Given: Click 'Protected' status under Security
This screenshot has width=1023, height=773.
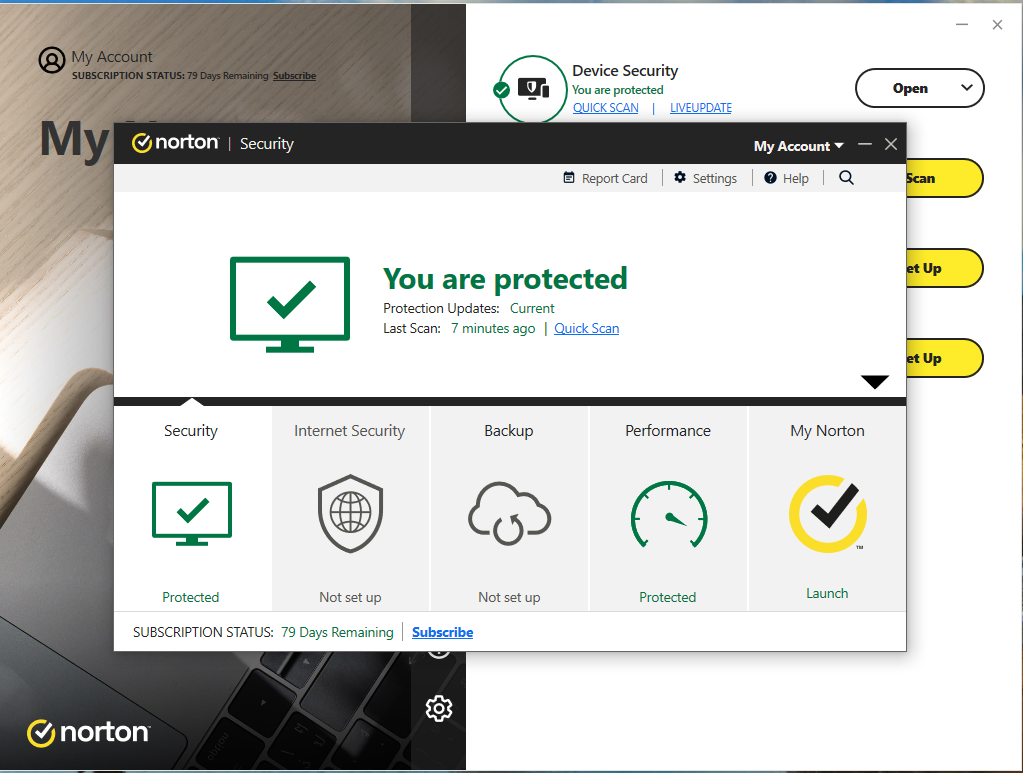Looking at the screenshot, I should tap(191, 597).
